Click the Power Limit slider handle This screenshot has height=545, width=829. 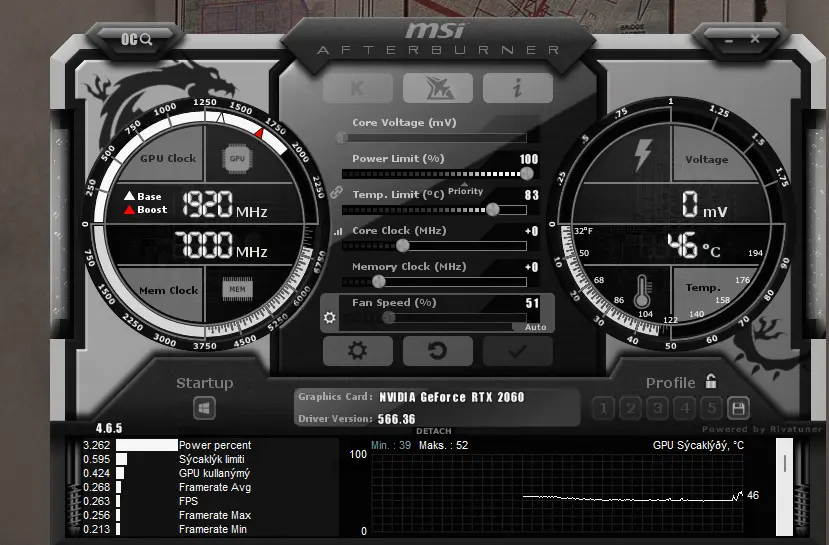tap(527, 173)
